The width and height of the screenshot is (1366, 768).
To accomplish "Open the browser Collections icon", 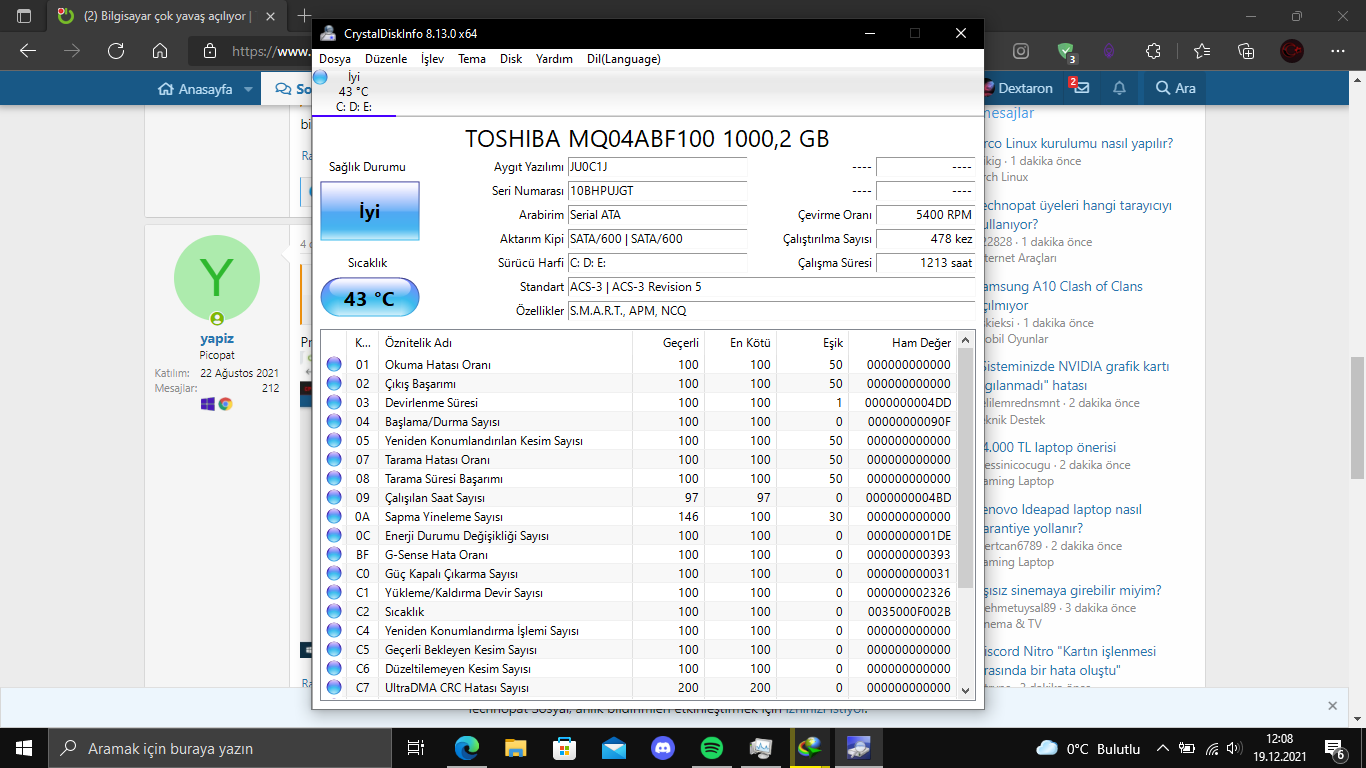I will (1246, 51).
